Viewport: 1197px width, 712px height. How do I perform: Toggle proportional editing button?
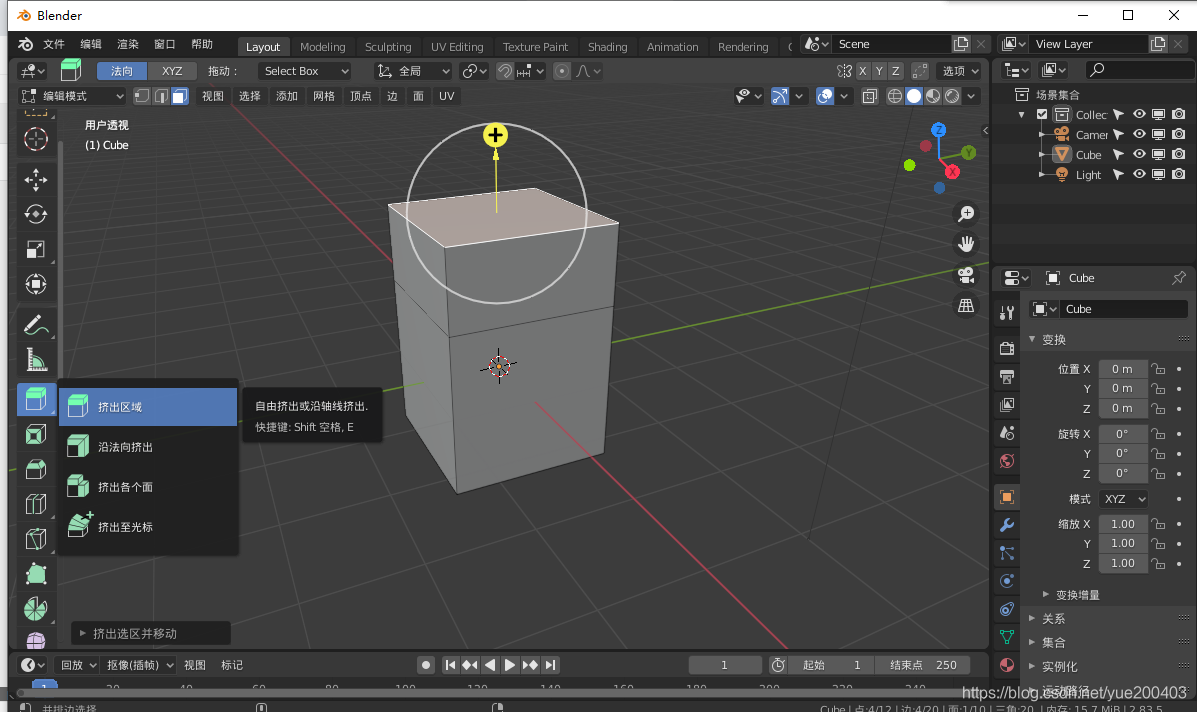[562, 71]
